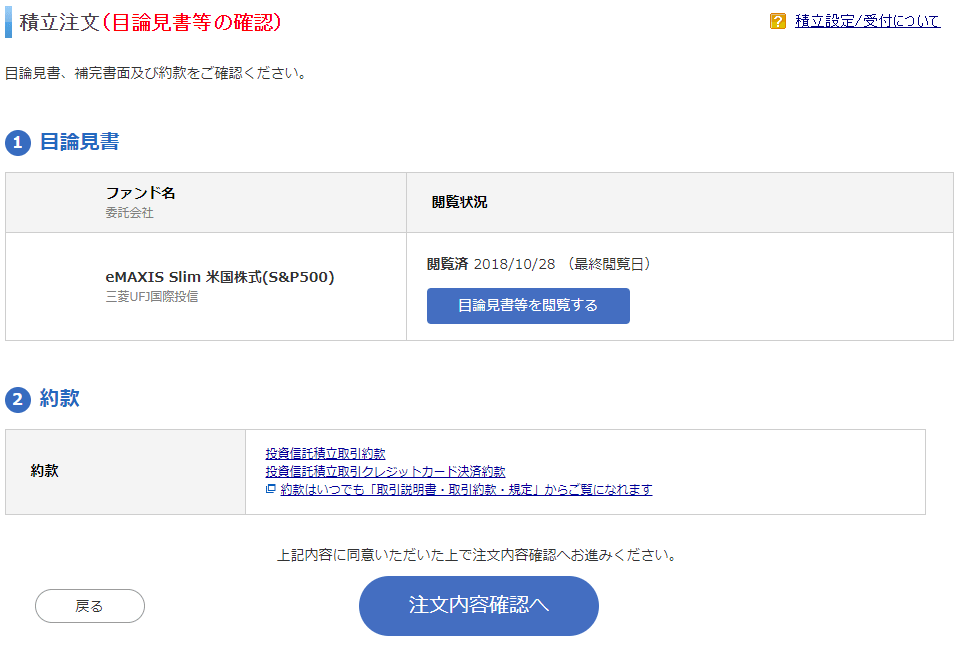The height and width of the screenshot is (658, 961).
Task: Click the 約款 section heading
Action: click(x=59, y=398)
